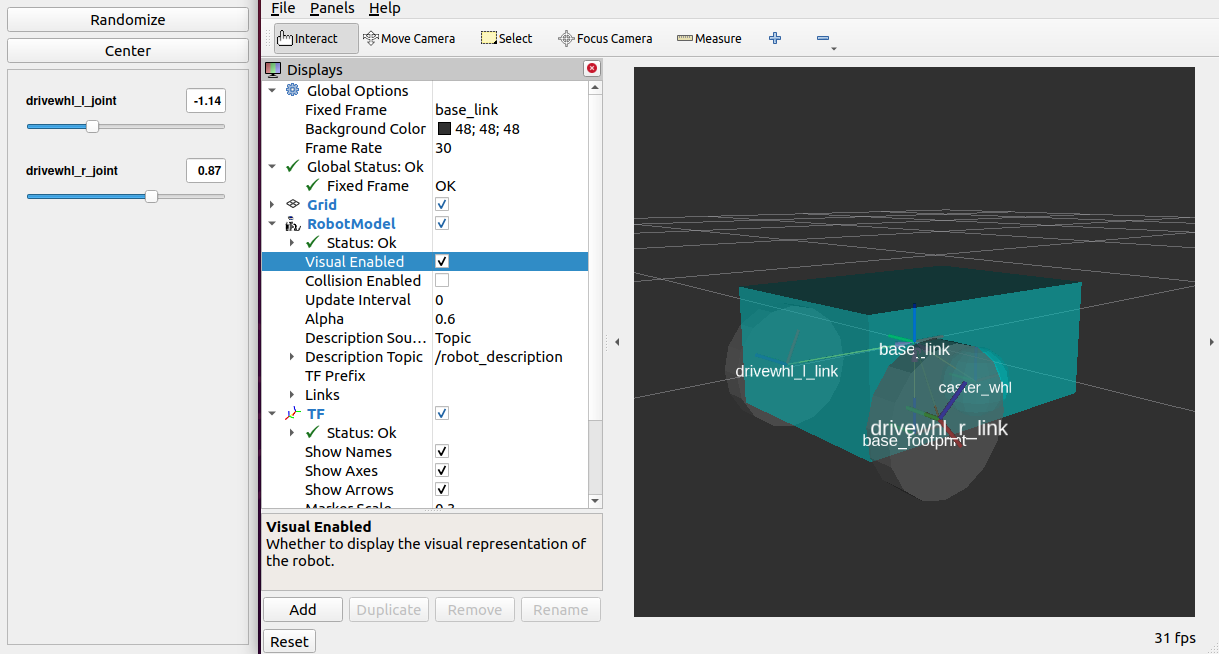Activate the Move Camera tool

[409, 38]
